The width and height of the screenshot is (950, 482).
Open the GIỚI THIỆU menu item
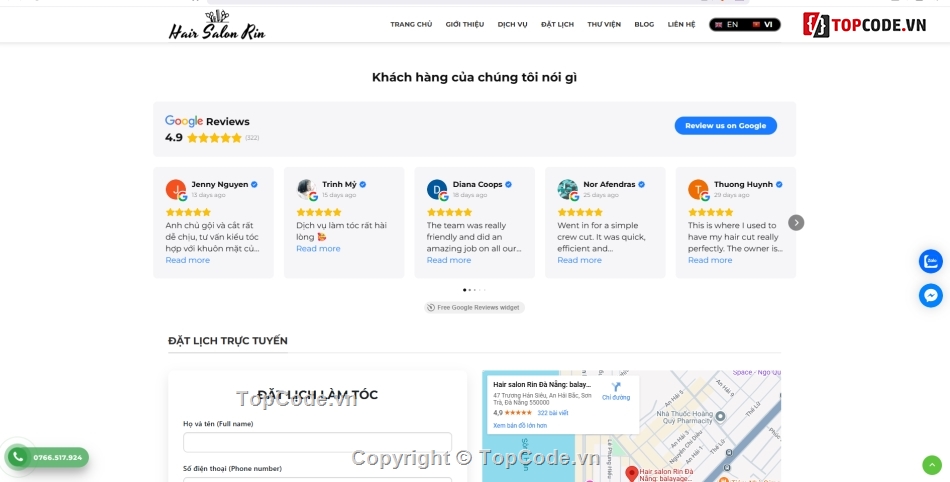click(x=465, y=25)
